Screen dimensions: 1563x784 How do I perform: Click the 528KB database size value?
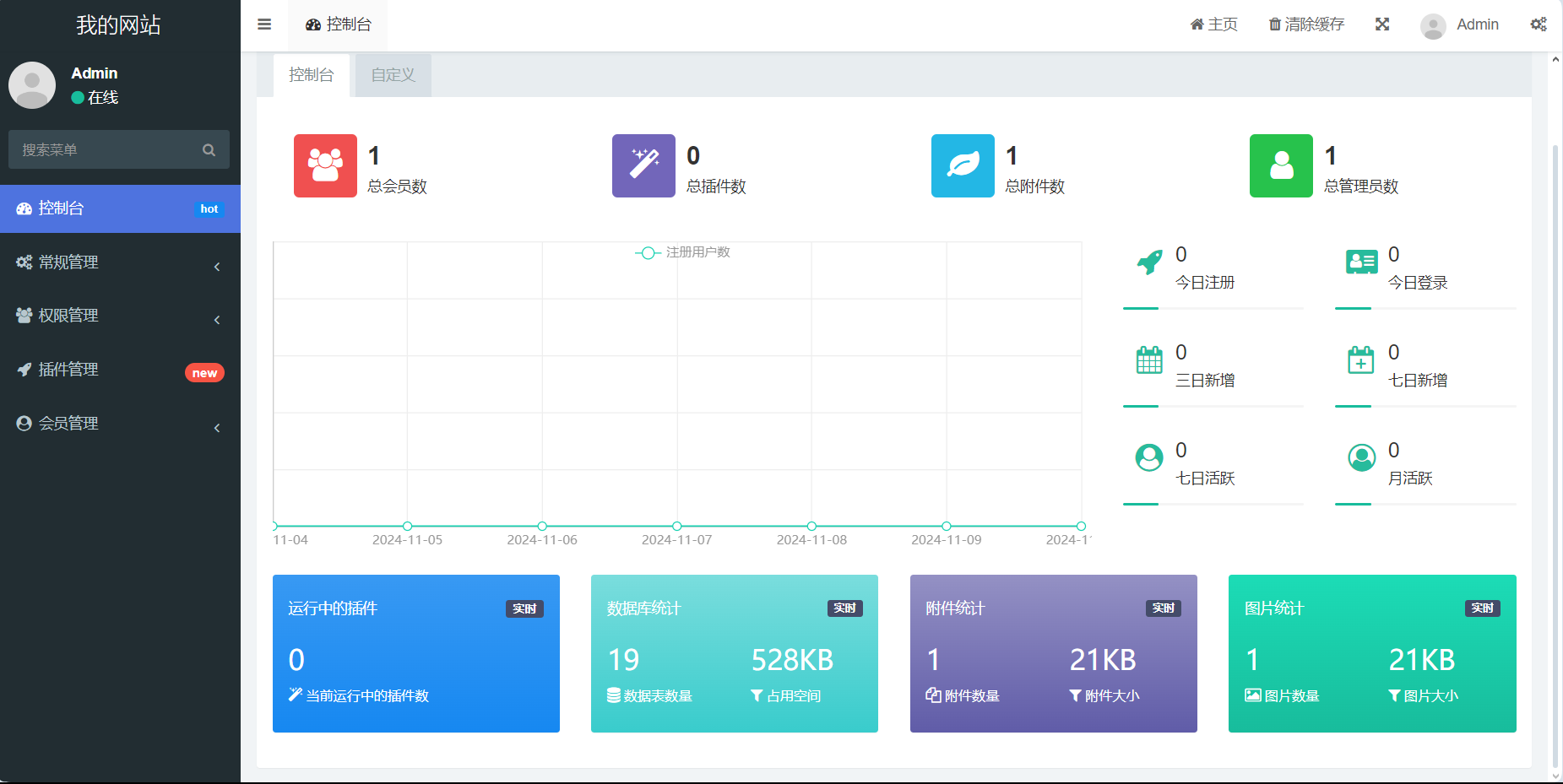792,660
